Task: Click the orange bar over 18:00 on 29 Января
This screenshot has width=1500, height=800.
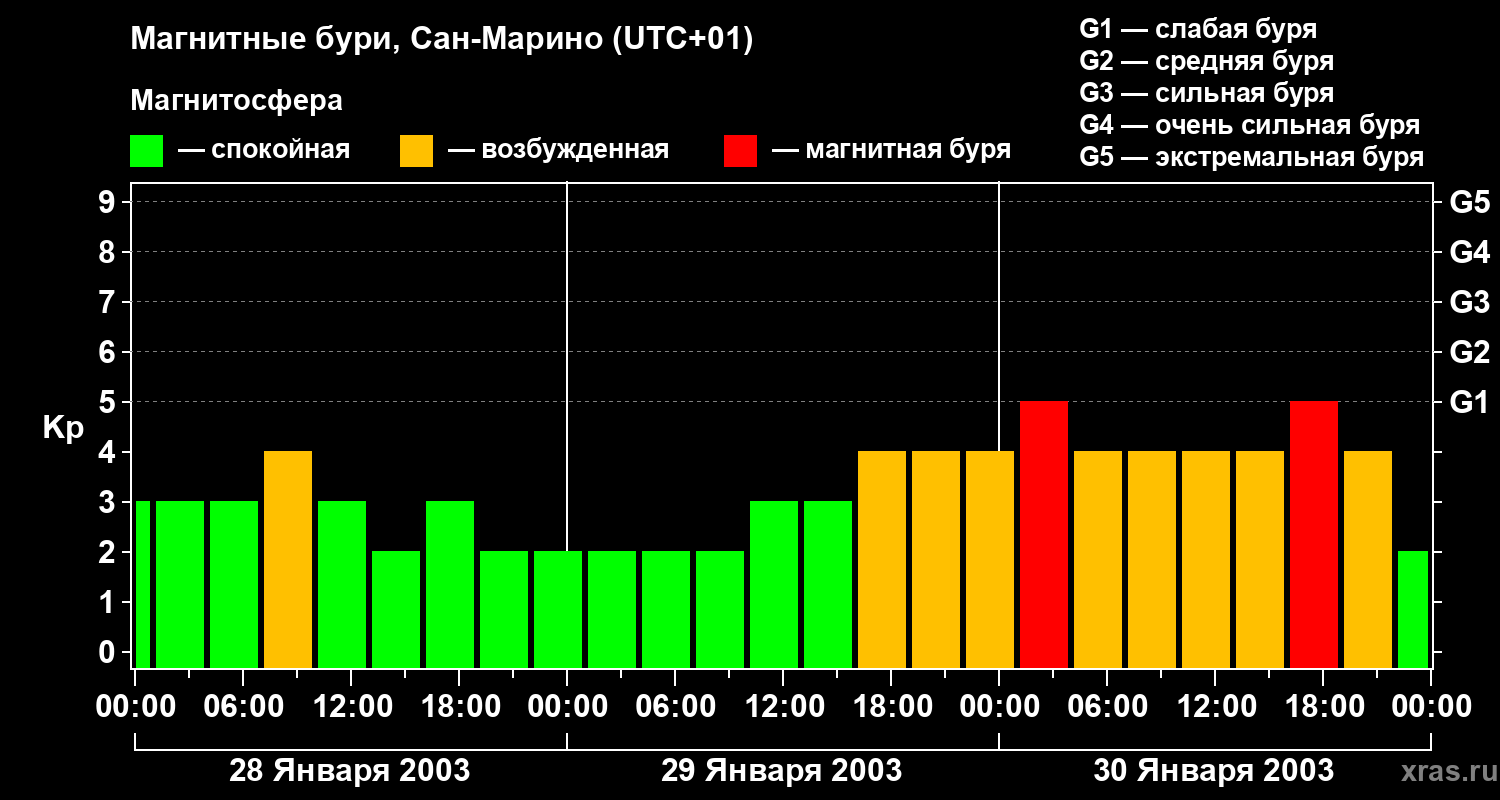Action: (882, 559)
